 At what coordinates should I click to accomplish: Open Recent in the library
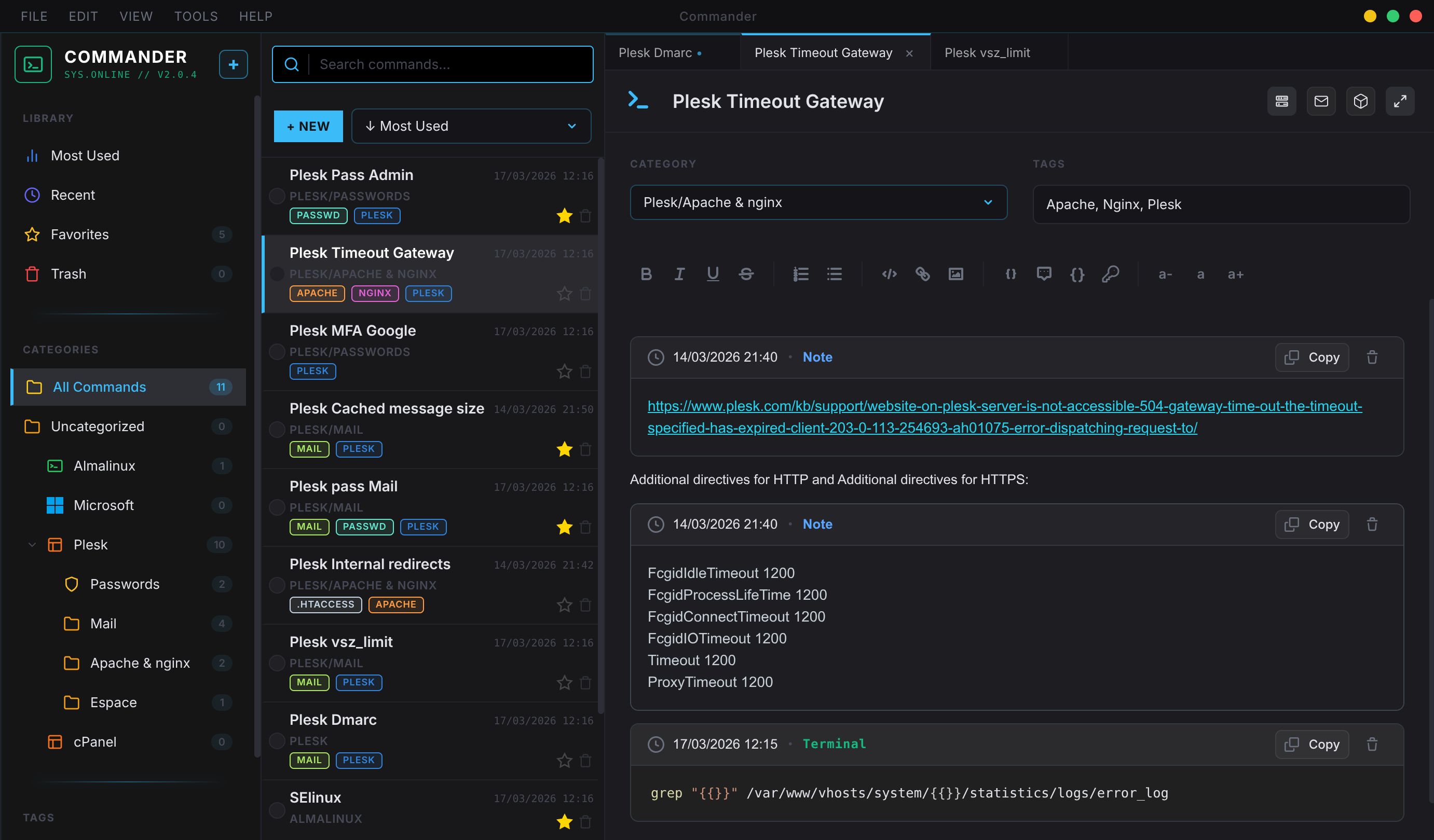coord(128,195)
